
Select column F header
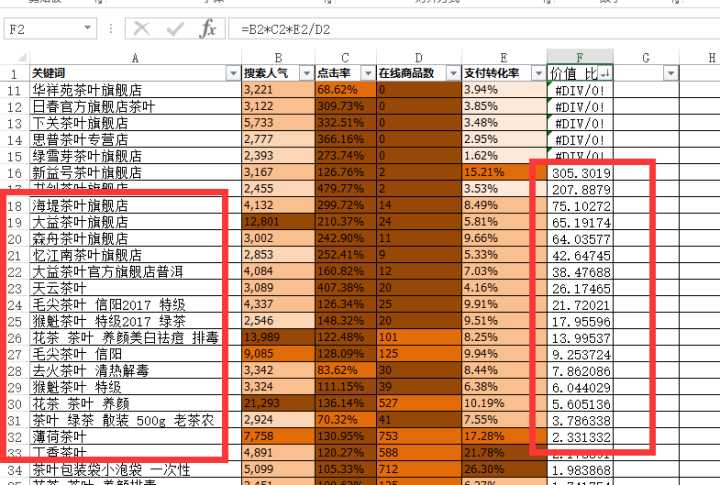[579, 58]
